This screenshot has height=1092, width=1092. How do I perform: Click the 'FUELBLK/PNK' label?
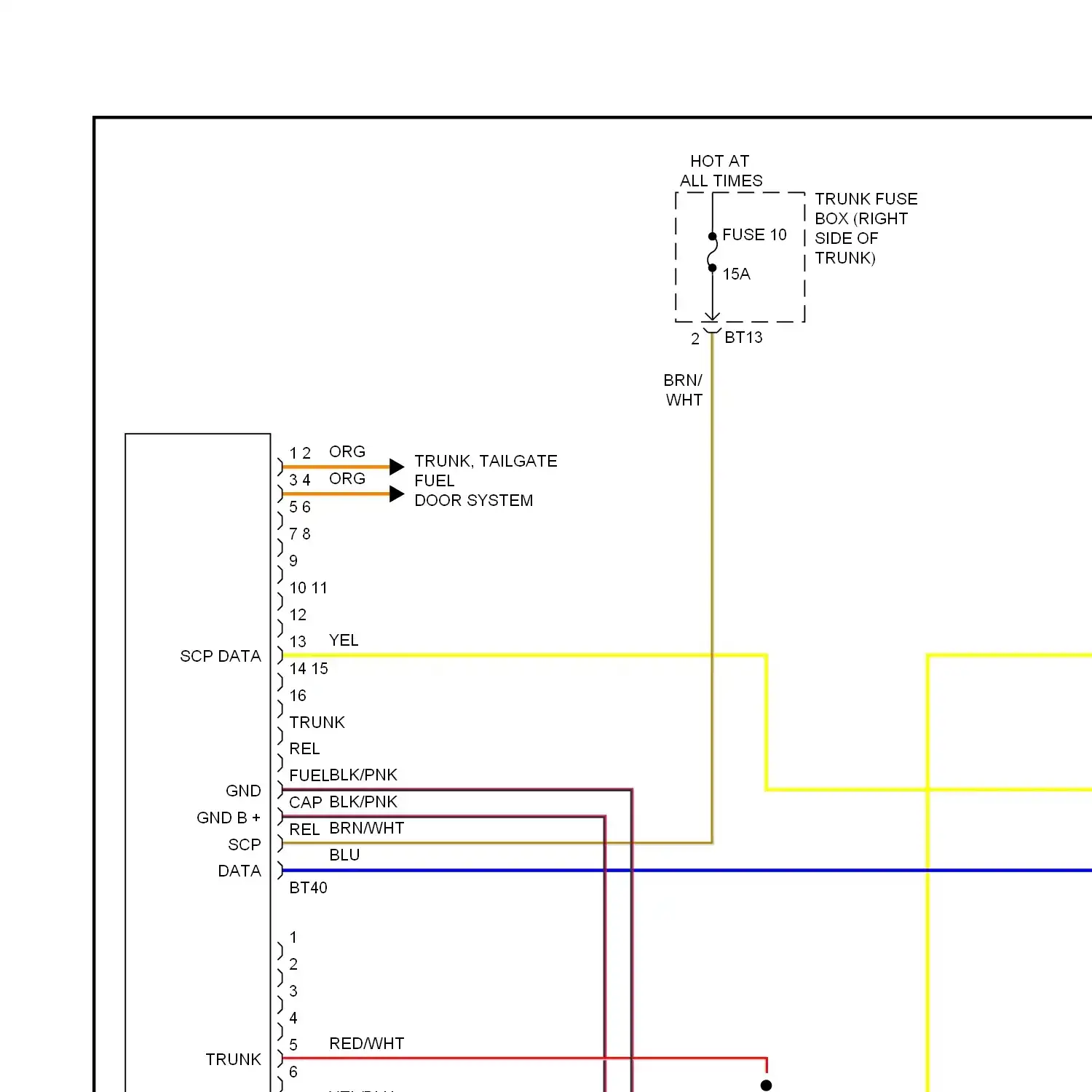[x=344, y=775]
